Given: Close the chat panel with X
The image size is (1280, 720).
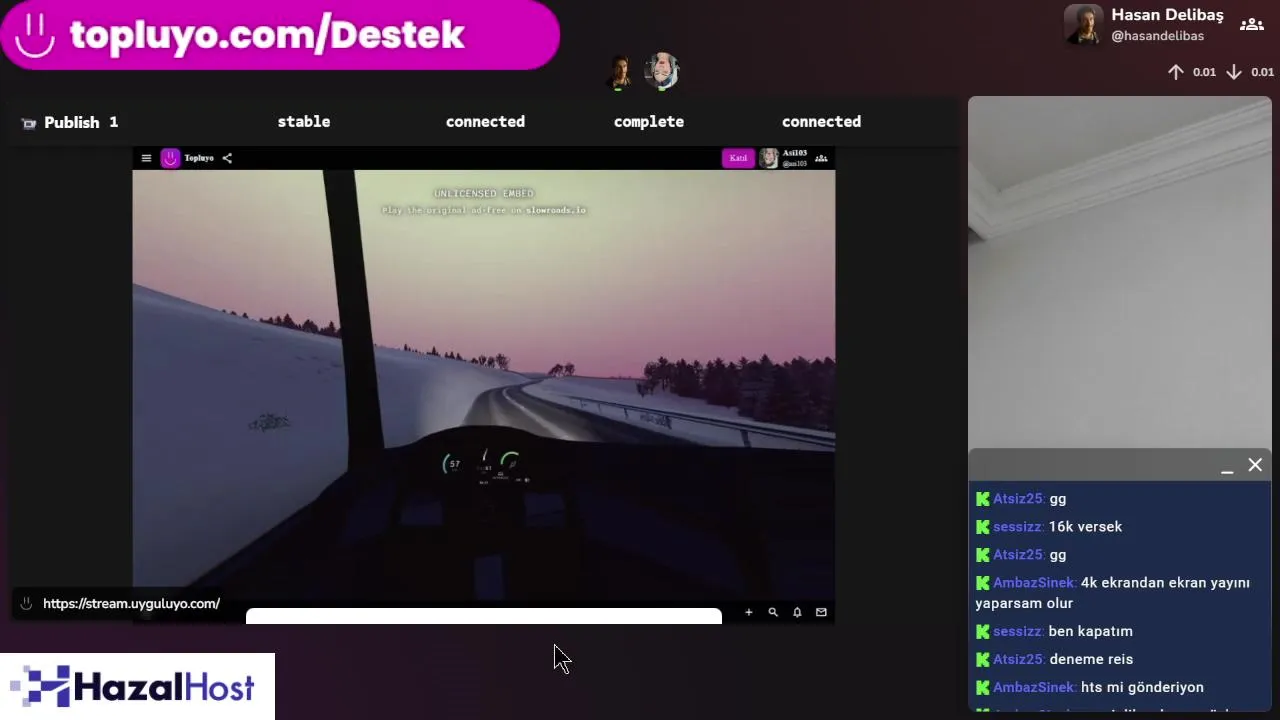Looking at the screenshot, I should click(1255, 465).
